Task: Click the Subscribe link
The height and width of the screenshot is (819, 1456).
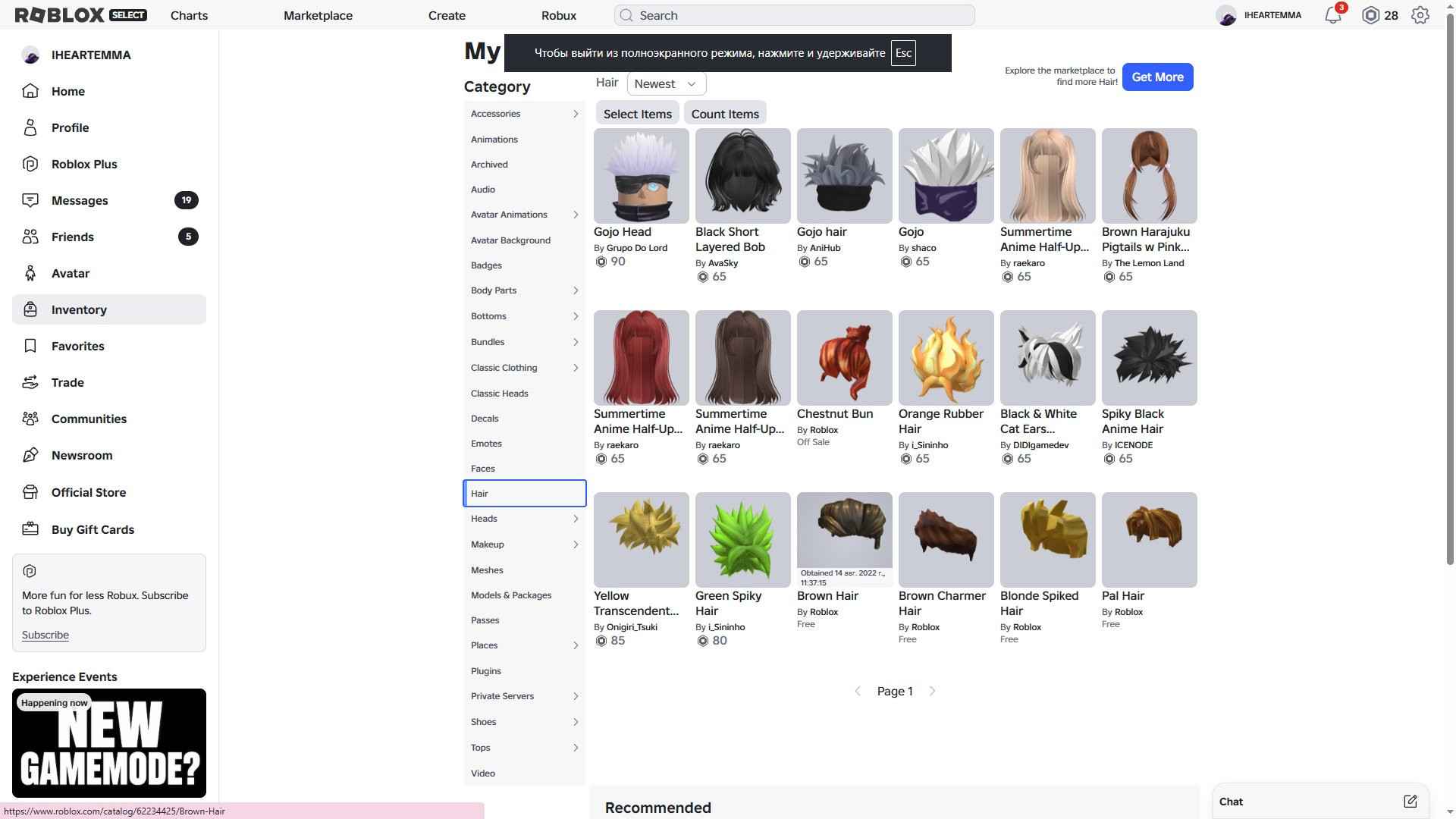Action: coord(45,635)
